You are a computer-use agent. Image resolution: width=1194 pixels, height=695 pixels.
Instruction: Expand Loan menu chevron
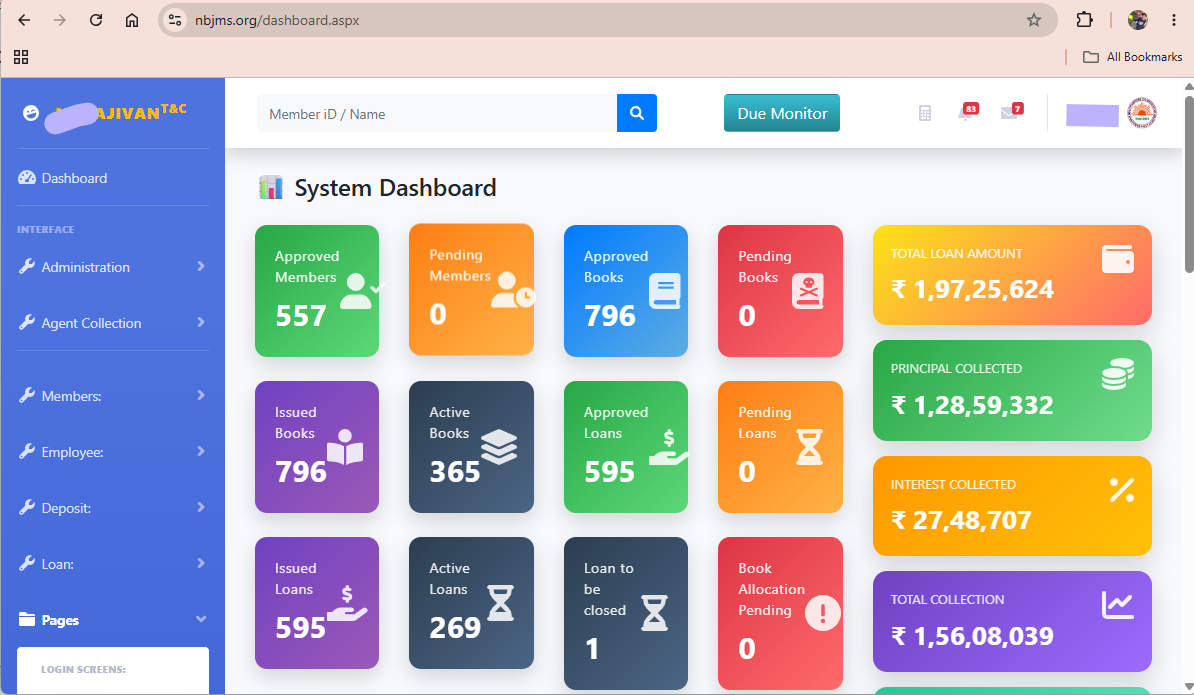[x=201, y=563]
